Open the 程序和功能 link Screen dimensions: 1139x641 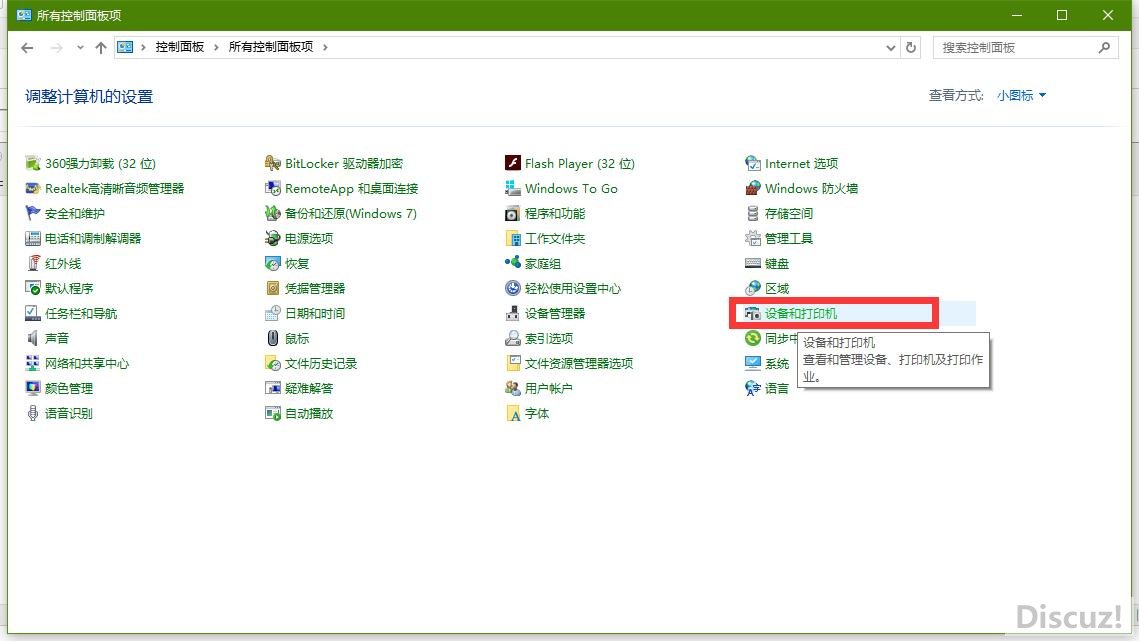(x=555, y=213)
